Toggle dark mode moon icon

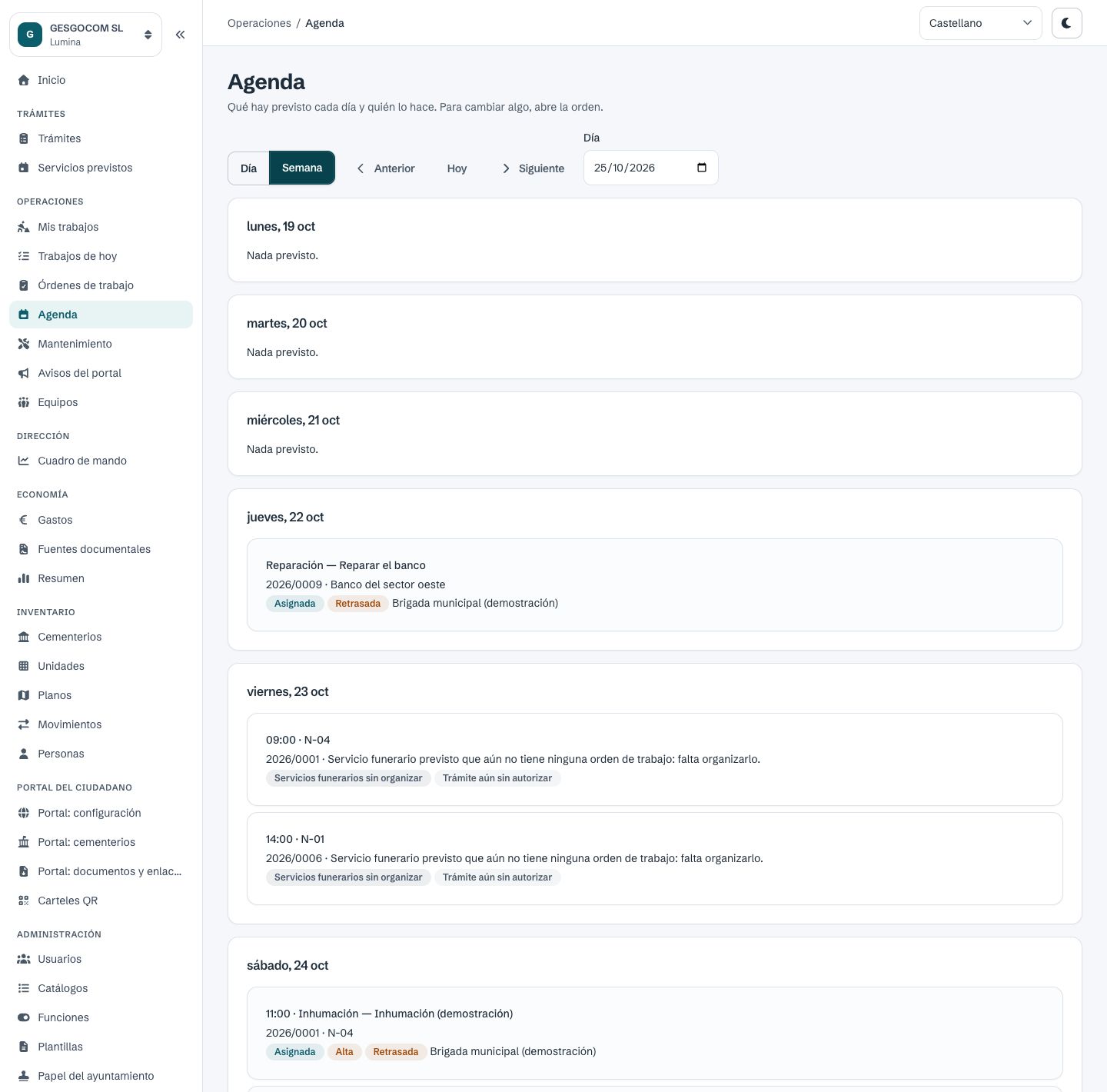point(1067,23)
